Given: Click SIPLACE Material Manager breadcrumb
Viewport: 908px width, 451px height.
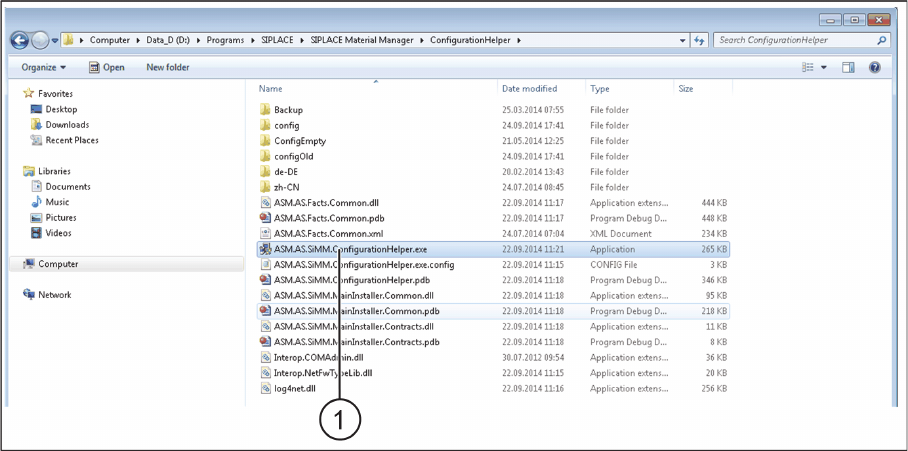Looking at the screenshot, I should tap(362, 41).
